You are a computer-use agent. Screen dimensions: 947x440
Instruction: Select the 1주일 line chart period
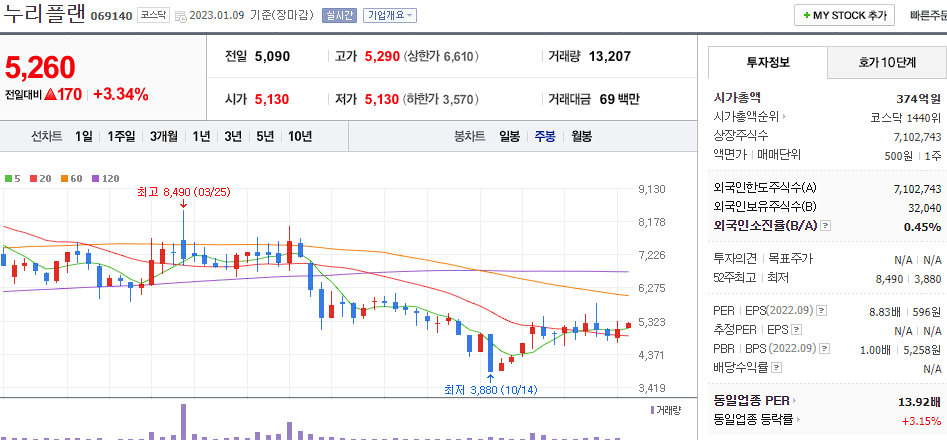tap(121, 136)
